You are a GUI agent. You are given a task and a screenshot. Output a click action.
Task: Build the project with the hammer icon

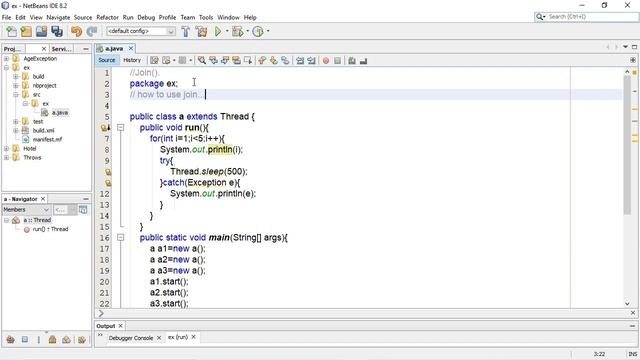[x=186, y=31]
